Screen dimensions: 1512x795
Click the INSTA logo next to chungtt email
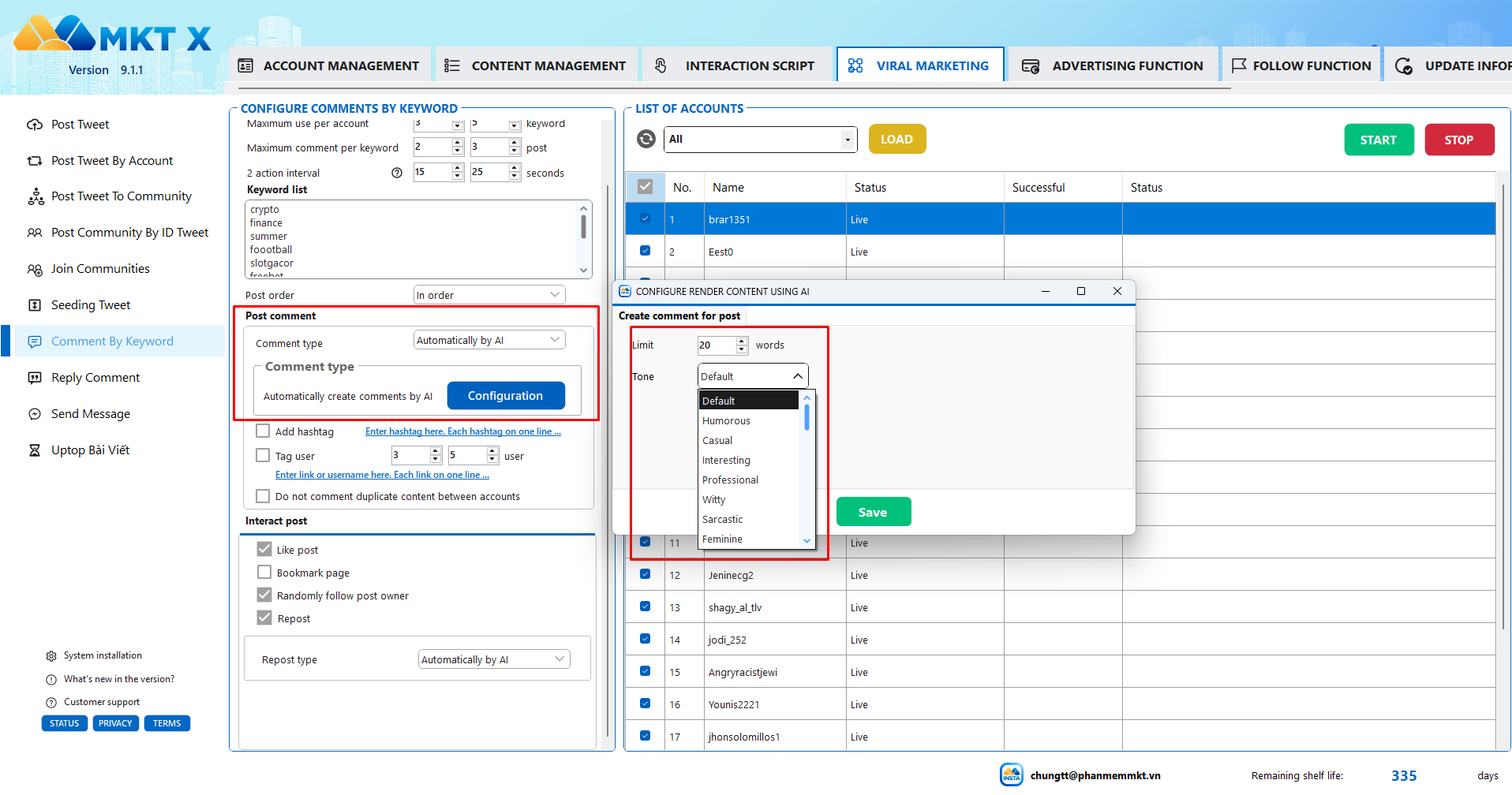(x=1012, y=775)
